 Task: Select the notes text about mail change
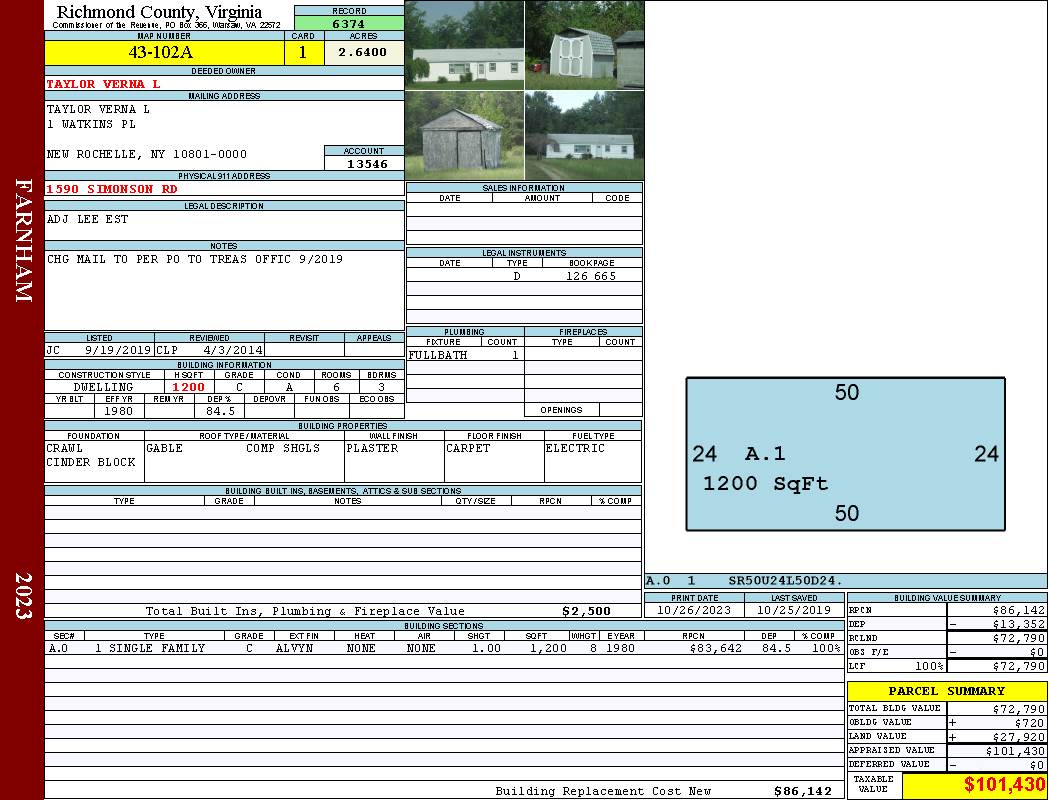click(x=195, y=259)
